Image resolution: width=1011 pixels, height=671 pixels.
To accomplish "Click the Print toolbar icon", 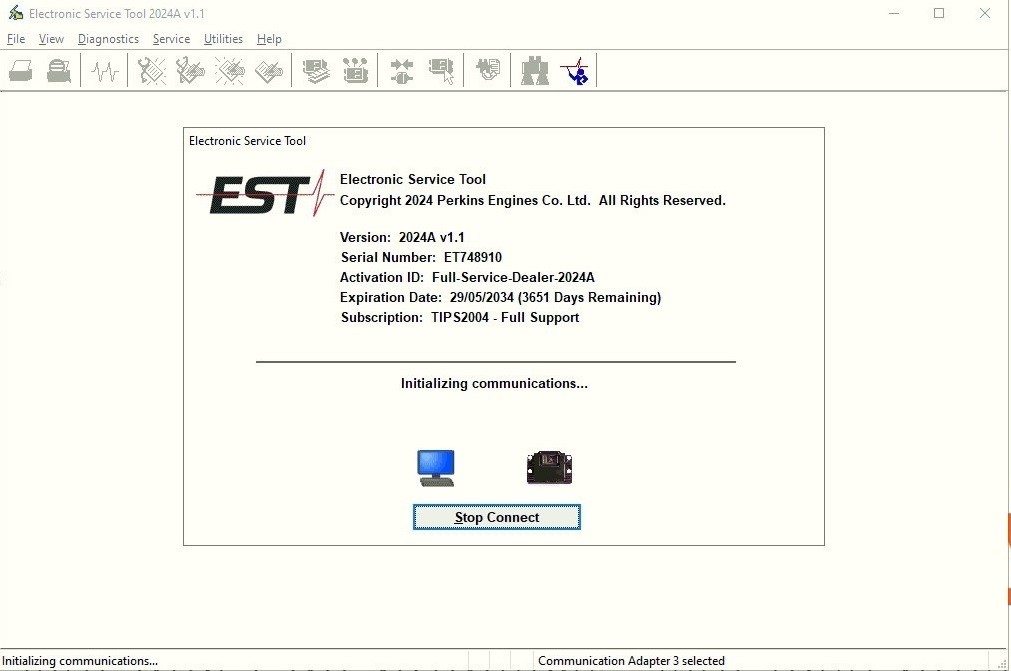I will [21, 70].
